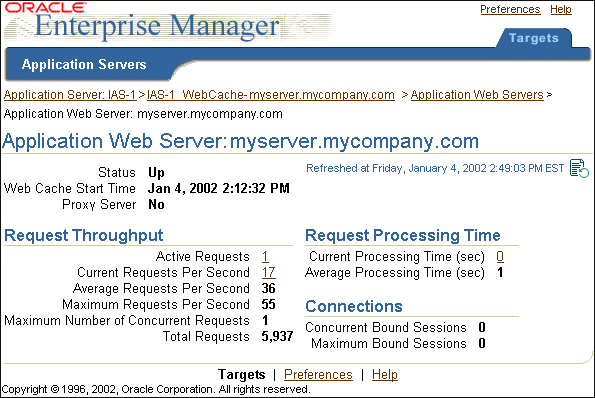
Task: Open Preferences link in the header
Action: (x=510, y=9)
